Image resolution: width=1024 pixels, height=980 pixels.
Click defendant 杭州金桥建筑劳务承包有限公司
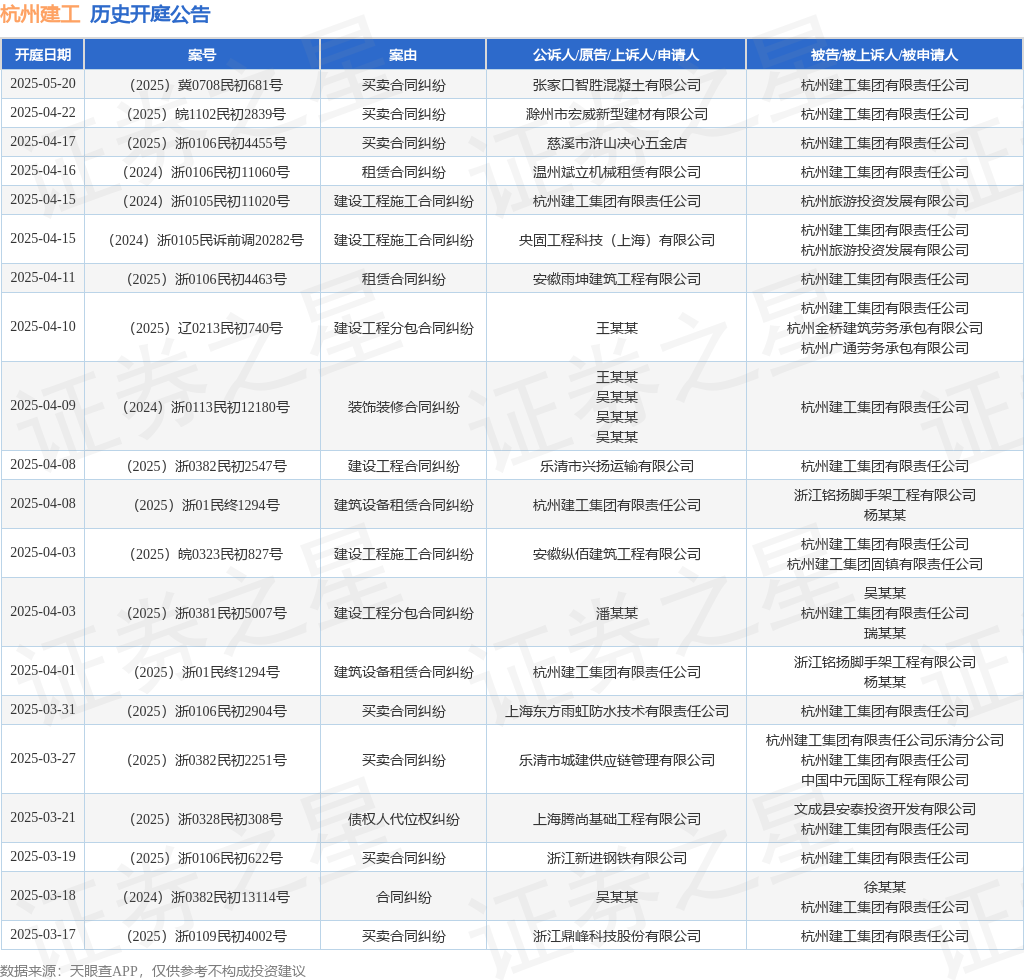click(885, 328)
